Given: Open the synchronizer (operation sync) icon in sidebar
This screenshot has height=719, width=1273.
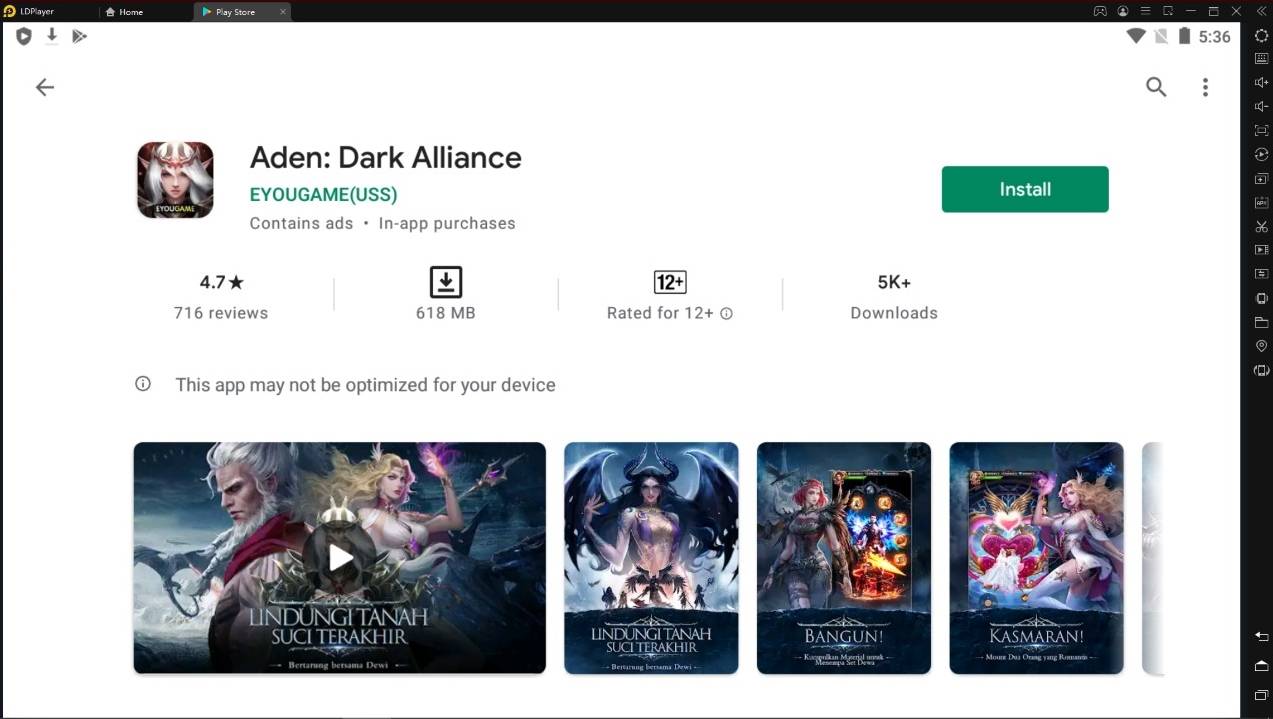Looking at the screenshot, I should [x=1261, y=274].
